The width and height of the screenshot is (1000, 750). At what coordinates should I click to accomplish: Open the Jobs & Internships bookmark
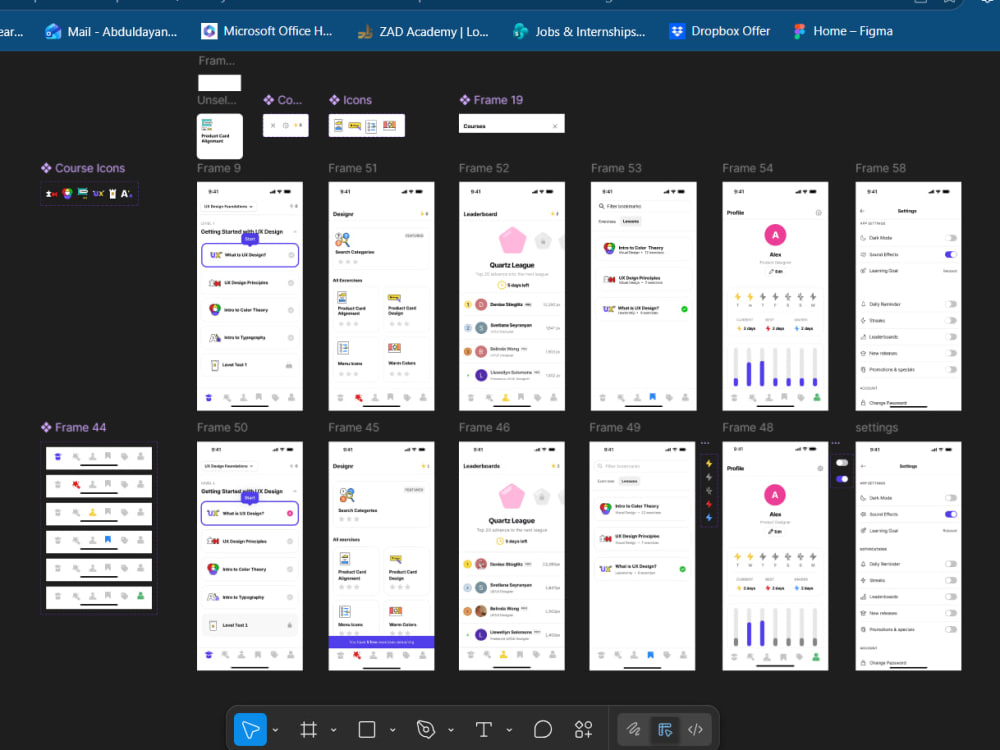pyautogui.click(x=578, y=31)
